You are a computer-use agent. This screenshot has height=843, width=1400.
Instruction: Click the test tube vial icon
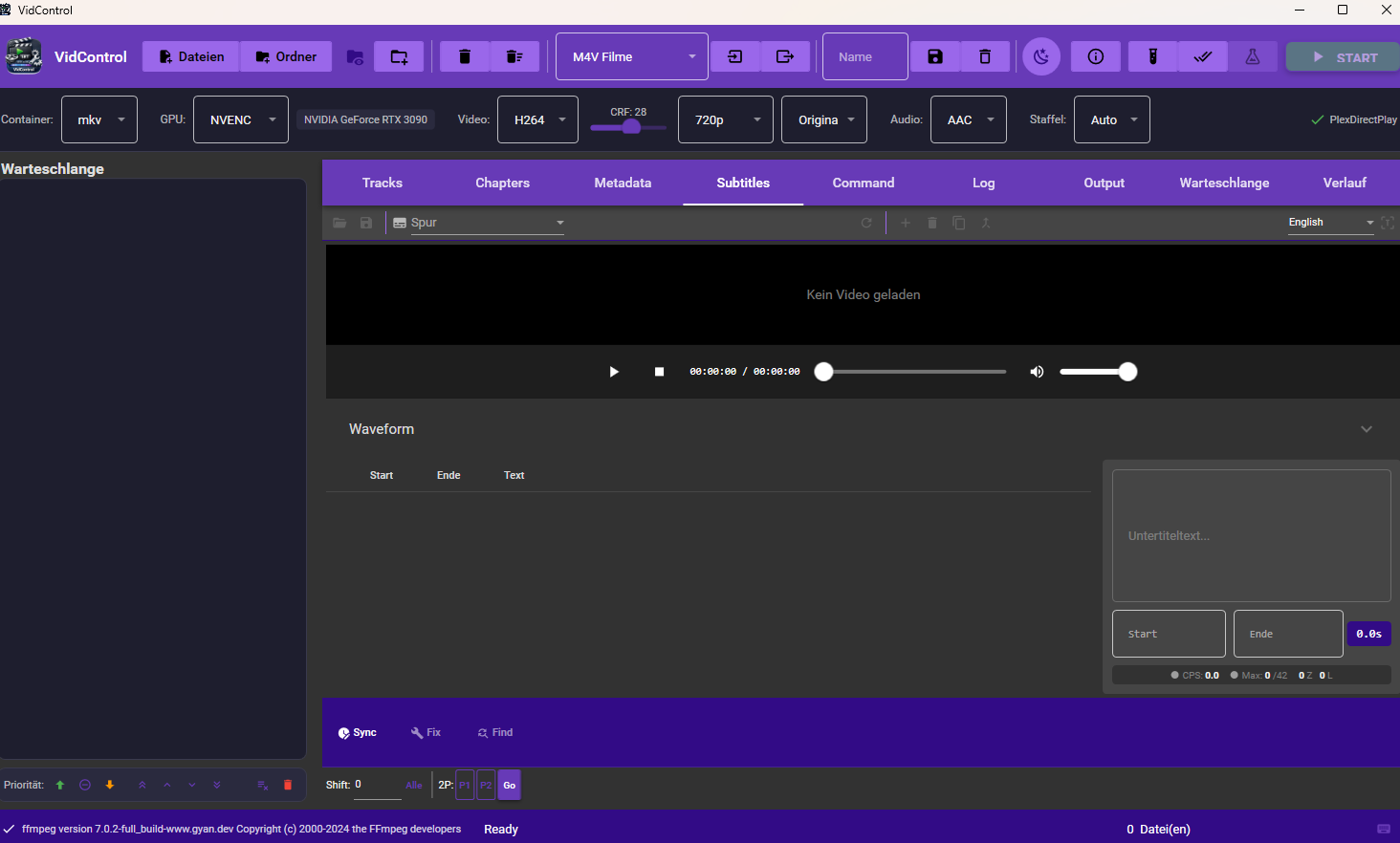tap(1153, 57)
